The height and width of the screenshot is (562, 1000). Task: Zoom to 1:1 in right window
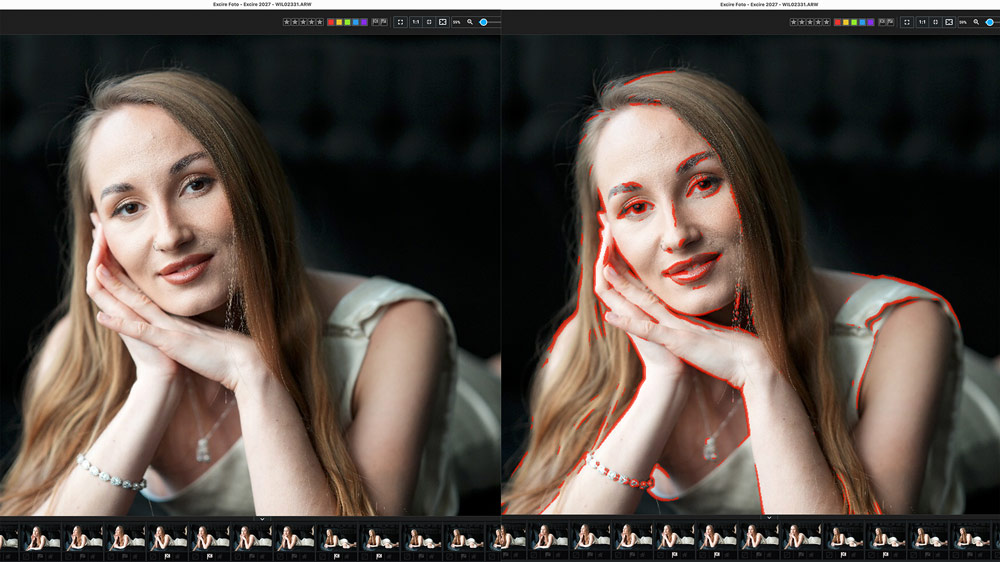[922, 22]
